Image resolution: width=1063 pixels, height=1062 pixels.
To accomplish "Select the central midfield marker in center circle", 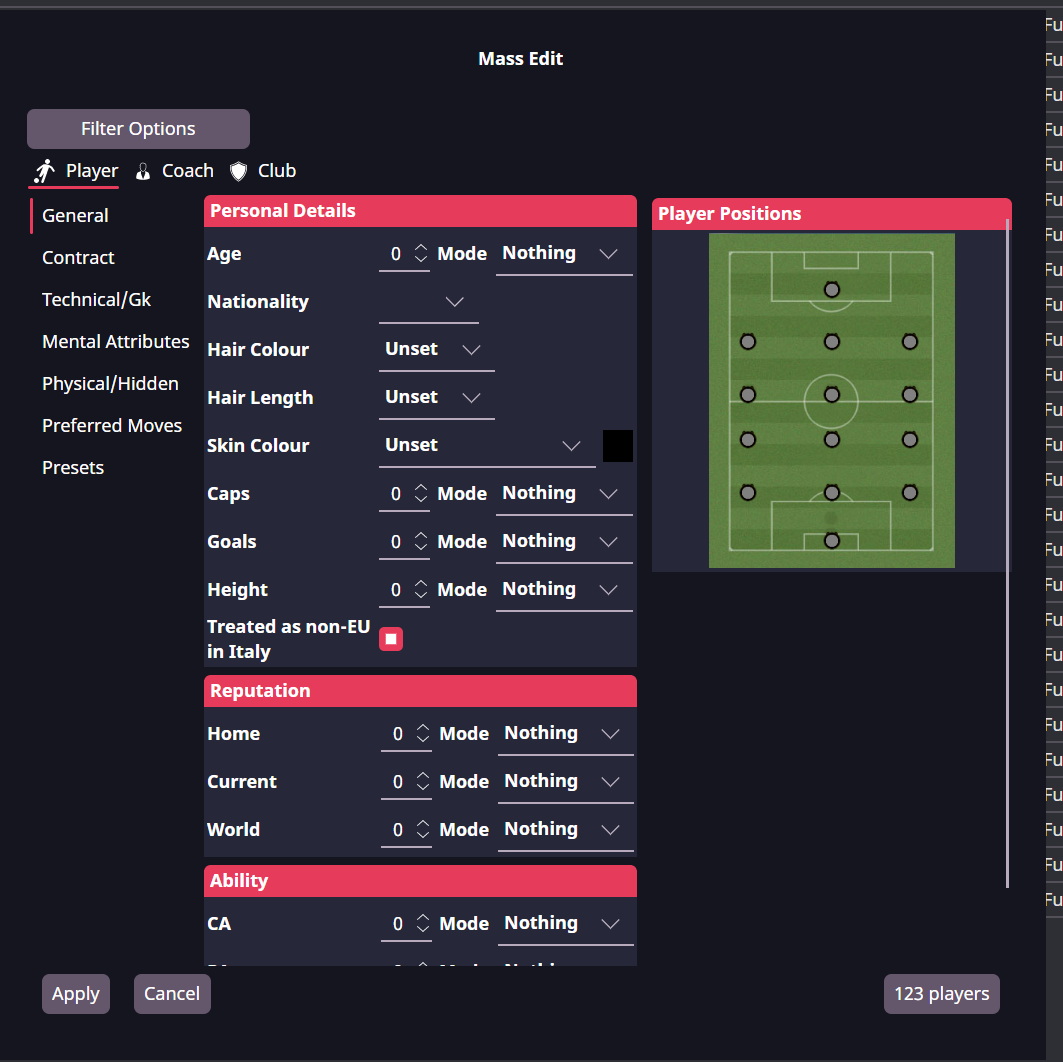I will (831, 394).
